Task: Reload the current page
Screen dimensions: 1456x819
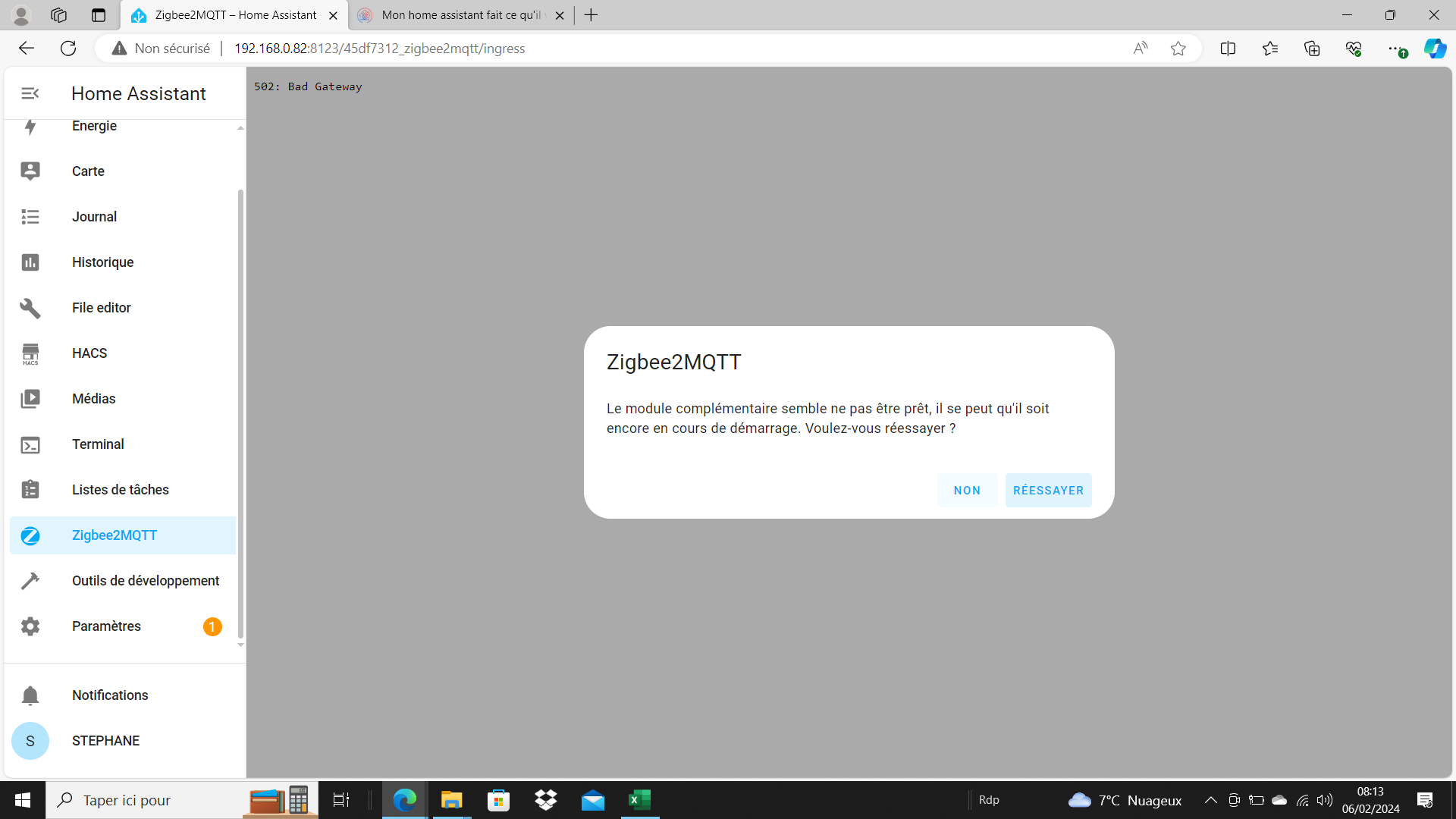Action: click(x=68, y=49)
